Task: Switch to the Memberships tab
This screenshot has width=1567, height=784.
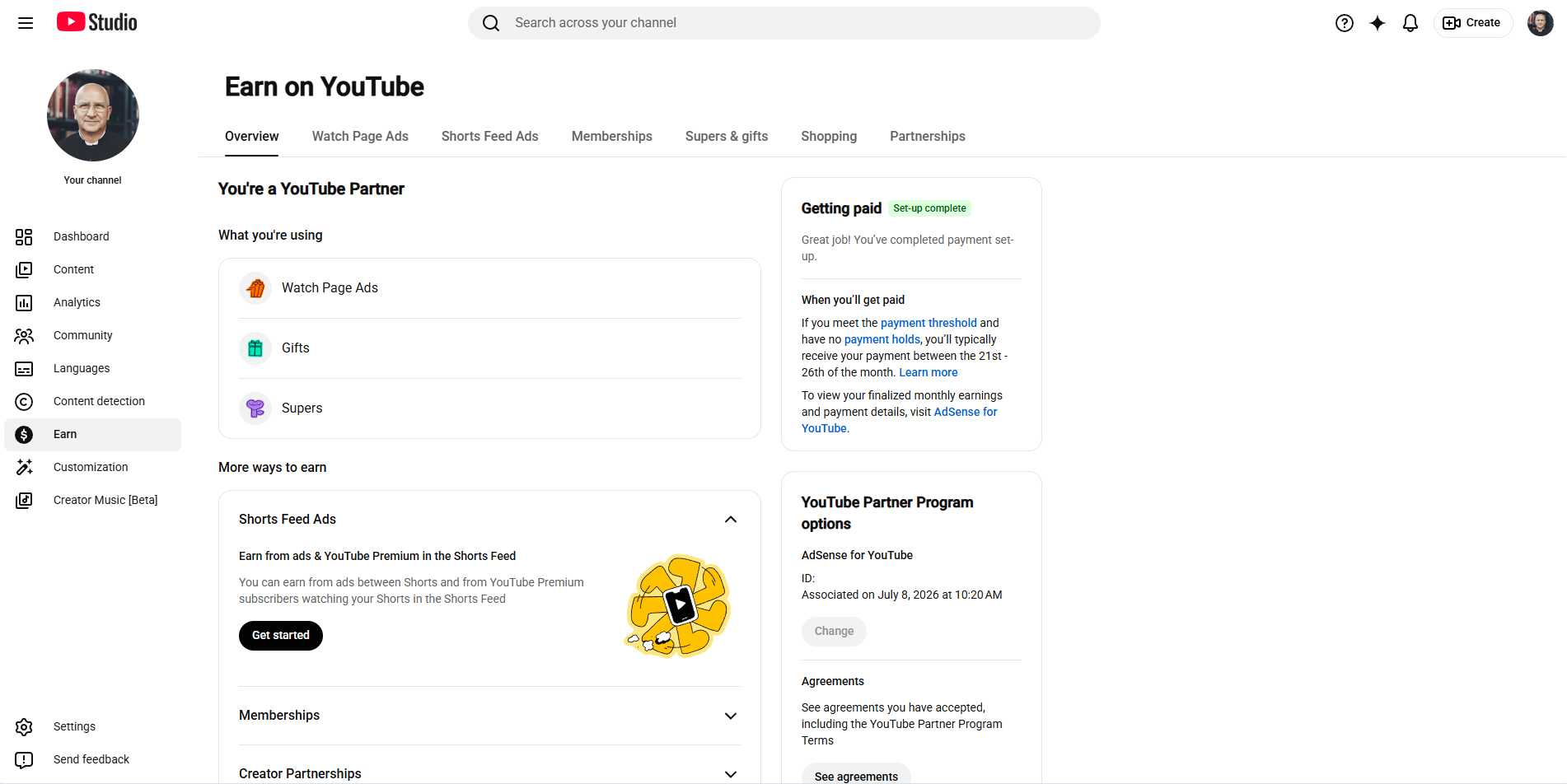Action: (612, 137)
